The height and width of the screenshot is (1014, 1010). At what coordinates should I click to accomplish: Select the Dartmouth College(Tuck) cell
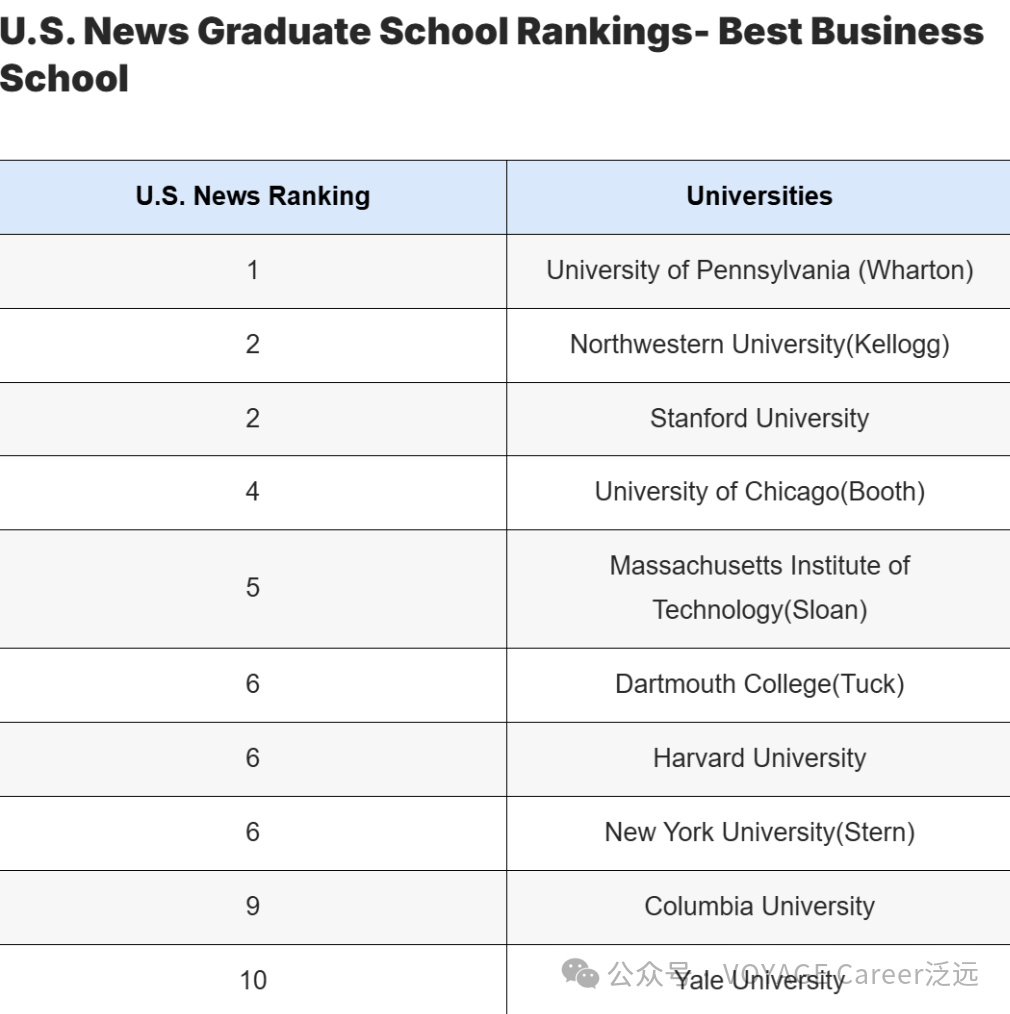[x=759, y=684]
